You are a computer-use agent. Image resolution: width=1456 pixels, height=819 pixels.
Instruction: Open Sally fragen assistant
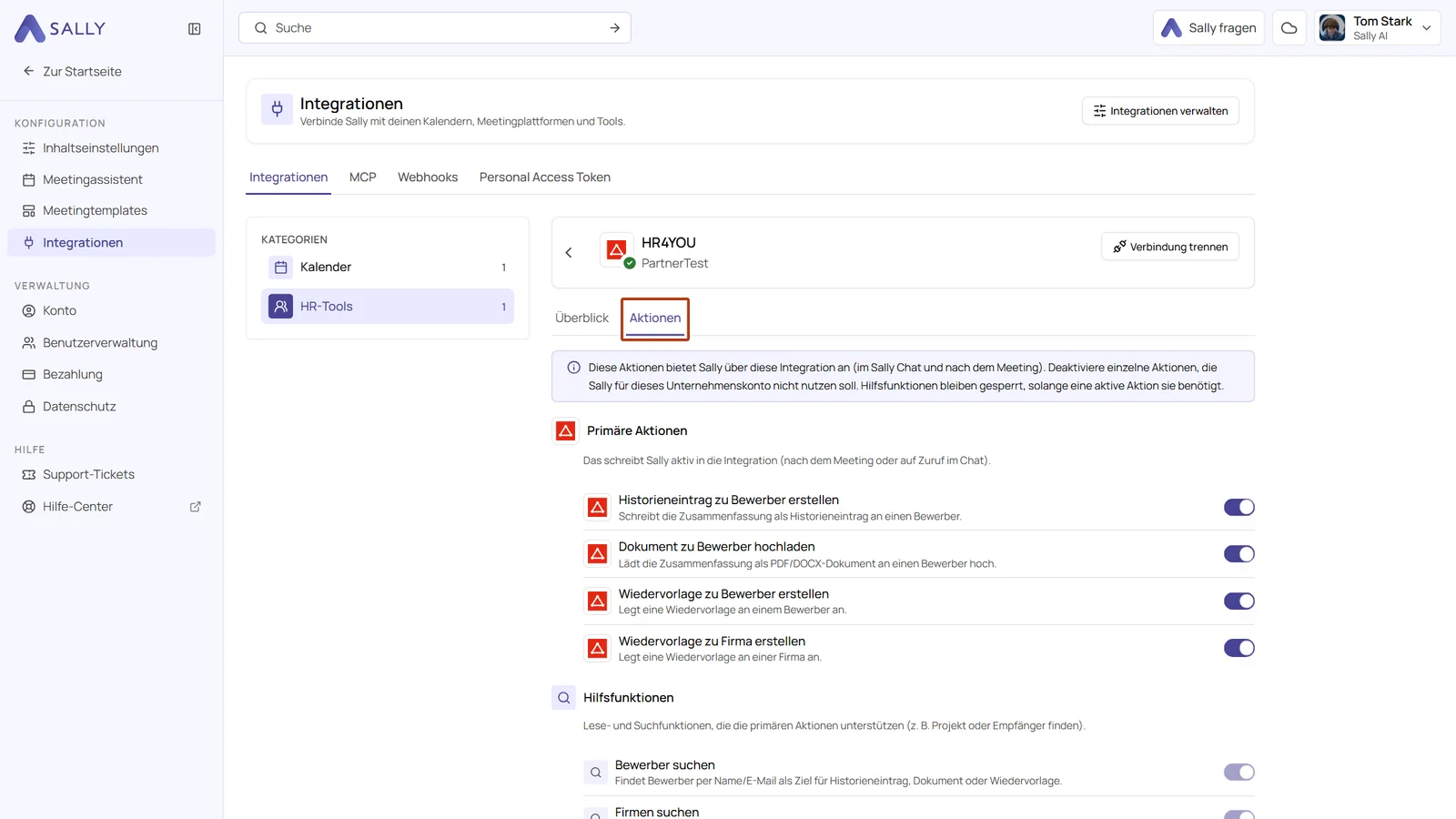1208,28
